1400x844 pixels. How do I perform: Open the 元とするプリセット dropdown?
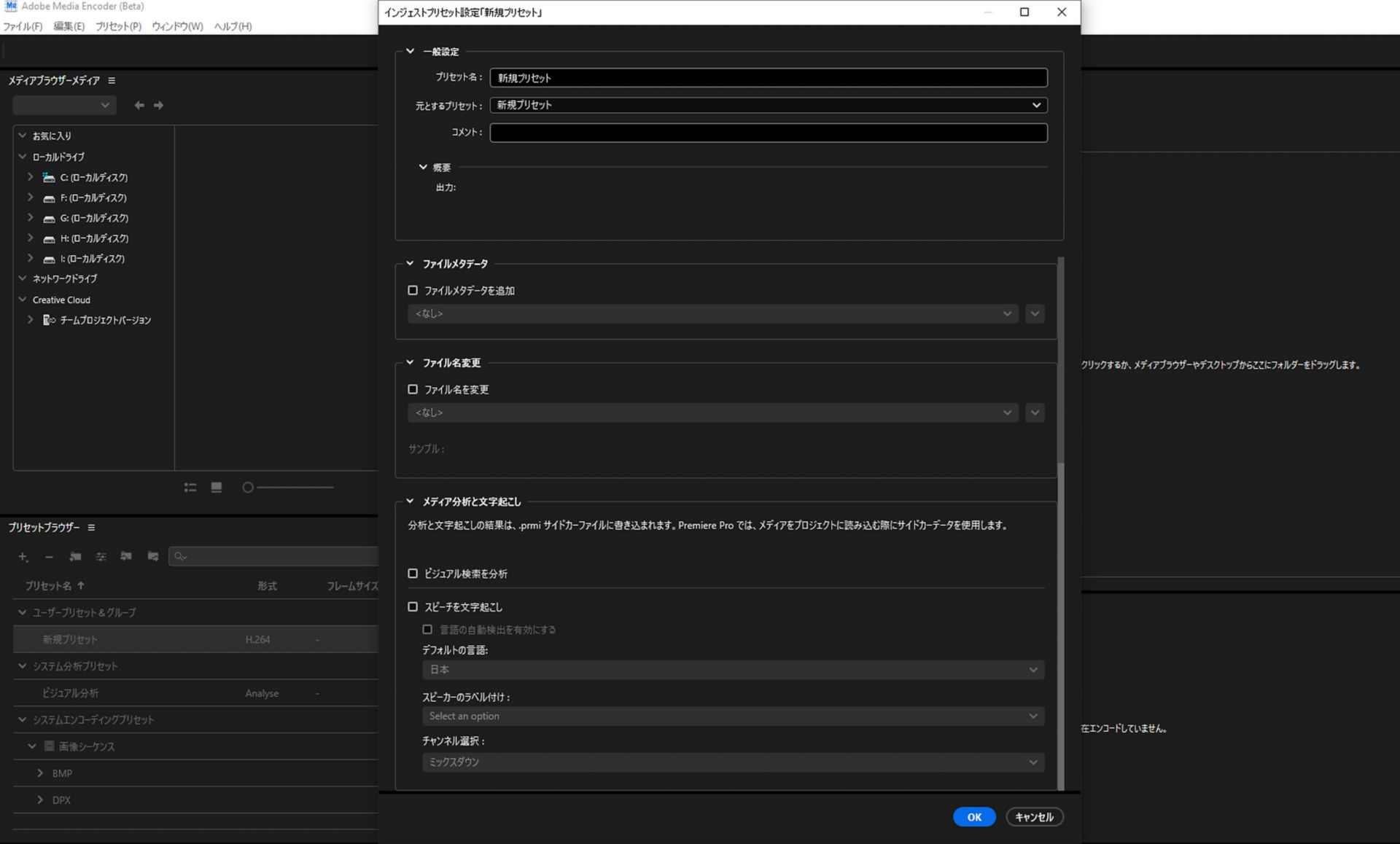pos(1035,104)
